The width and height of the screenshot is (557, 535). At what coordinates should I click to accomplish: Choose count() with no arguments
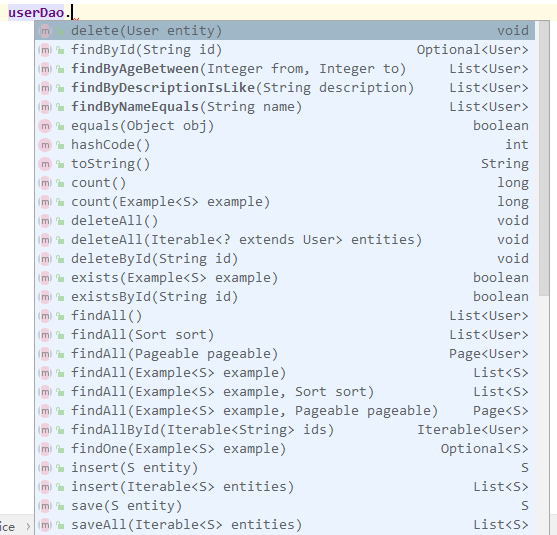285,183
